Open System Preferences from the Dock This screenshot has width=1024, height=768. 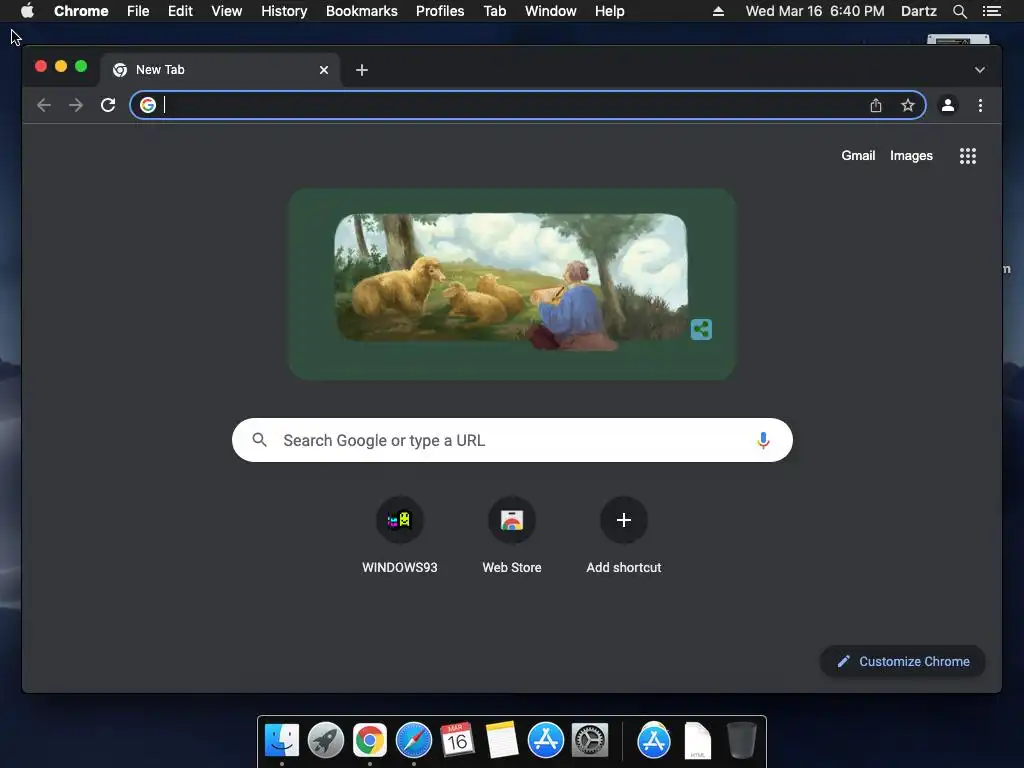click(x=590, y=741)
